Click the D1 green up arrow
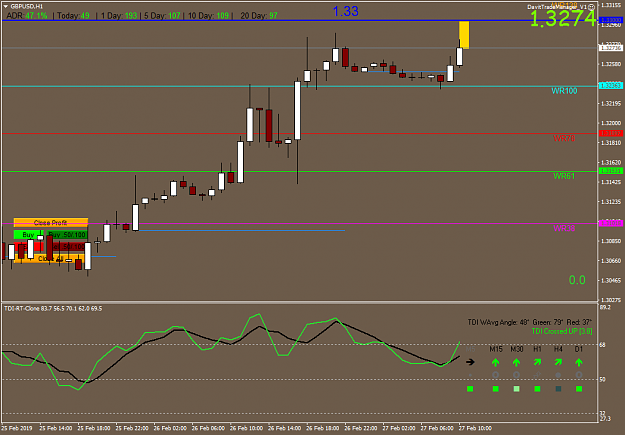Screen dimensions: 625x435 579,362
